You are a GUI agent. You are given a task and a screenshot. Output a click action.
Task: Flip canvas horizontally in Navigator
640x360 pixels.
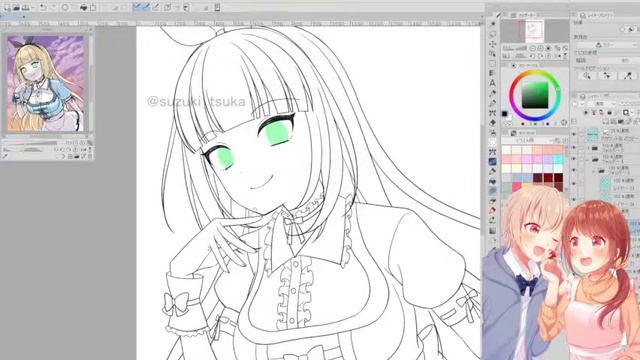point(558,56)
